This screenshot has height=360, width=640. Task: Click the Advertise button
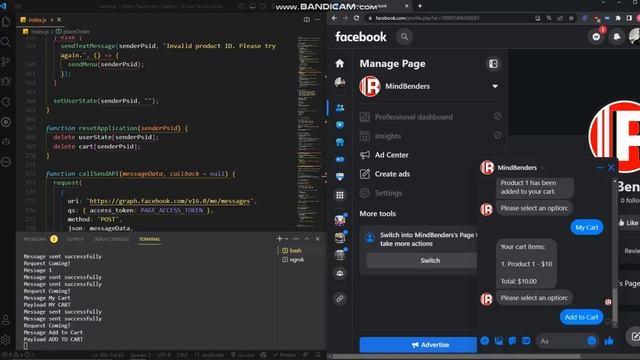[418, 345]
